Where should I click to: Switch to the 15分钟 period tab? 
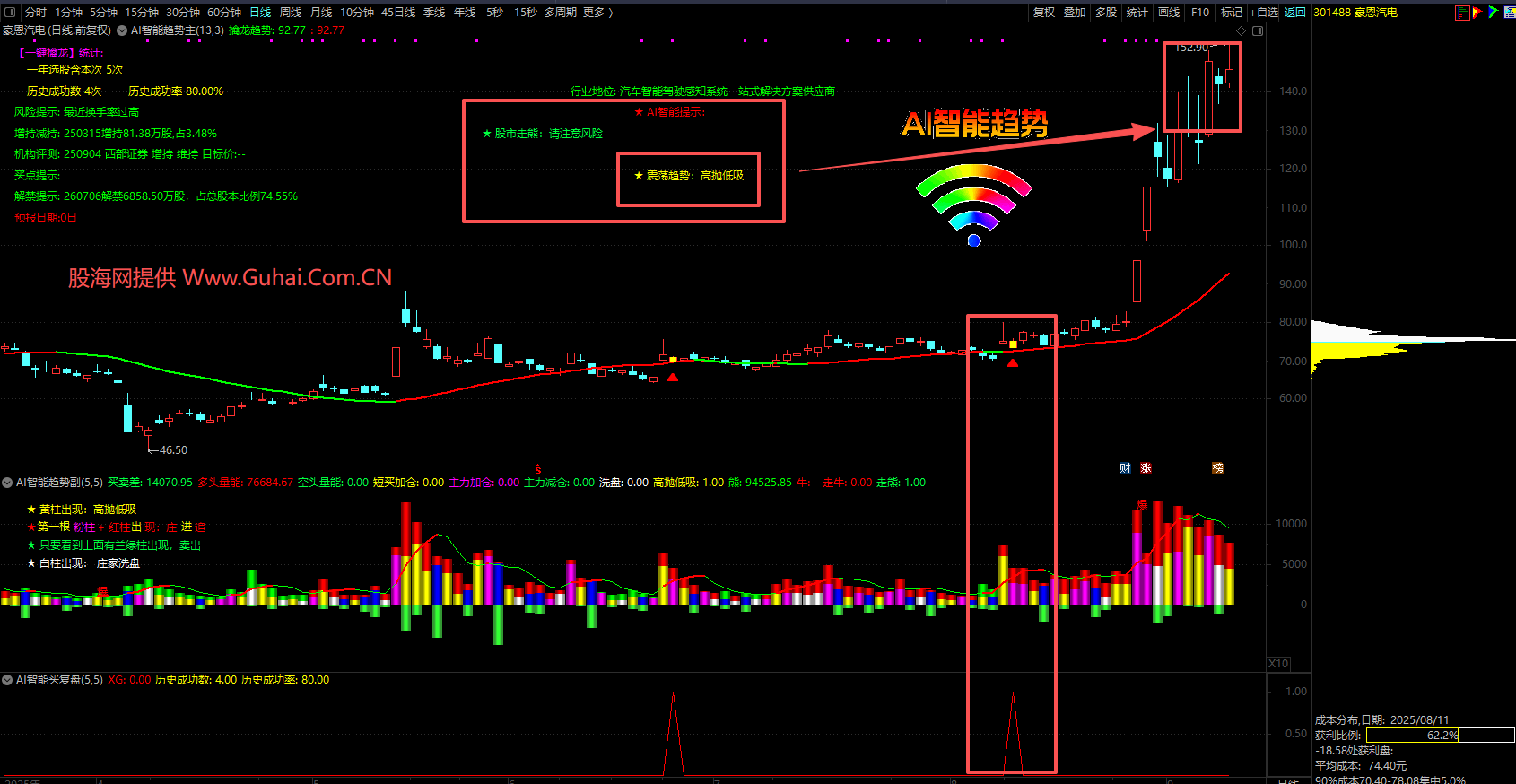[142, 13]
